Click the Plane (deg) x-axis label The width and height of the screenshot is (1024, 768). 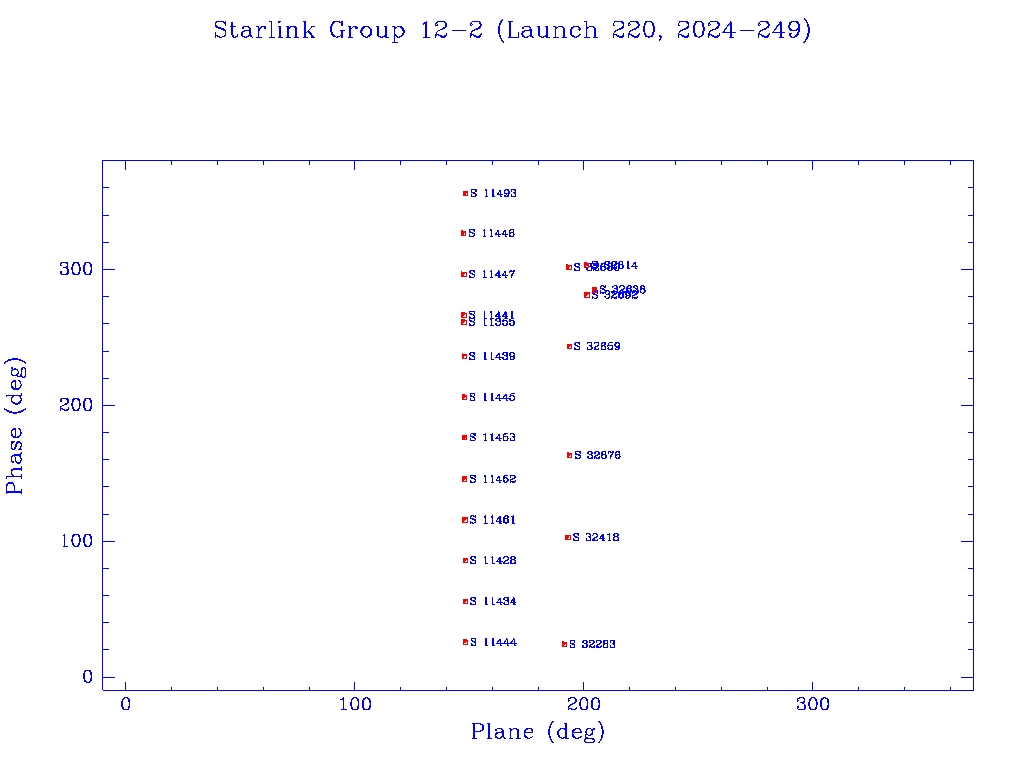[538, 731]
